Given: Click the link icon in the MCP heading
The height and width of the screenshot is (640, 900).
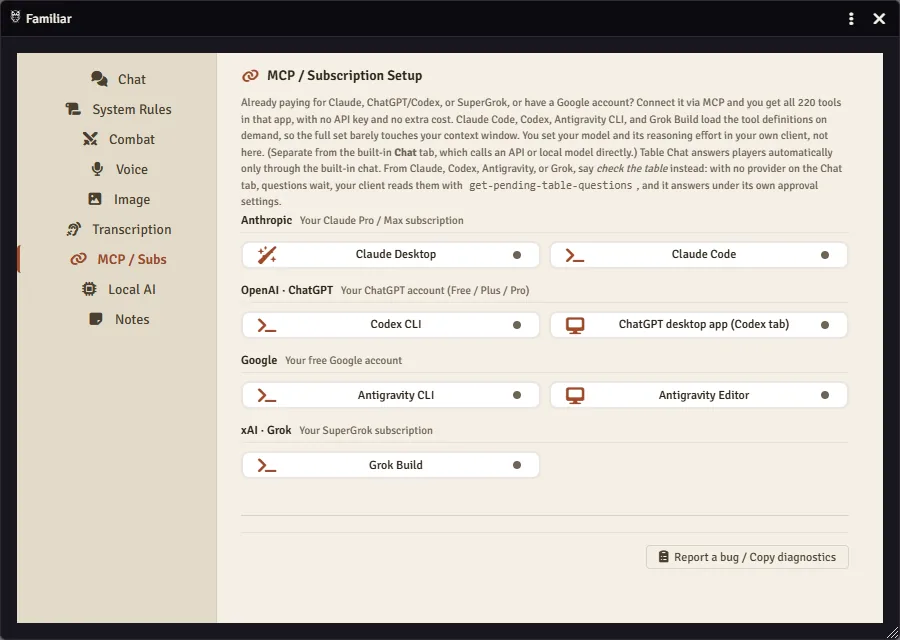Looking at the screenshot, I should point(250,76).
